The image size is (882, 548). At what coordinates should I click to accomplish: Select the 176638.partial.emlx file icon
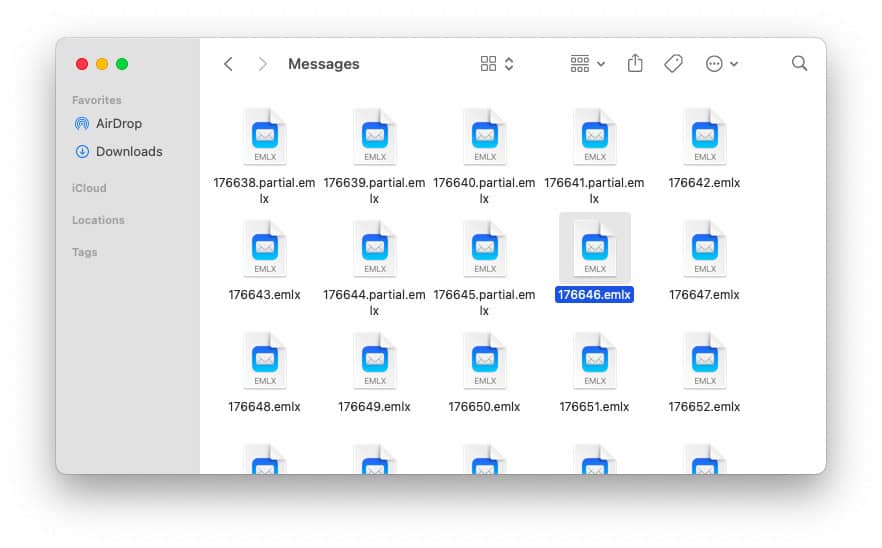pyautogui.click(x=265, y=137)
